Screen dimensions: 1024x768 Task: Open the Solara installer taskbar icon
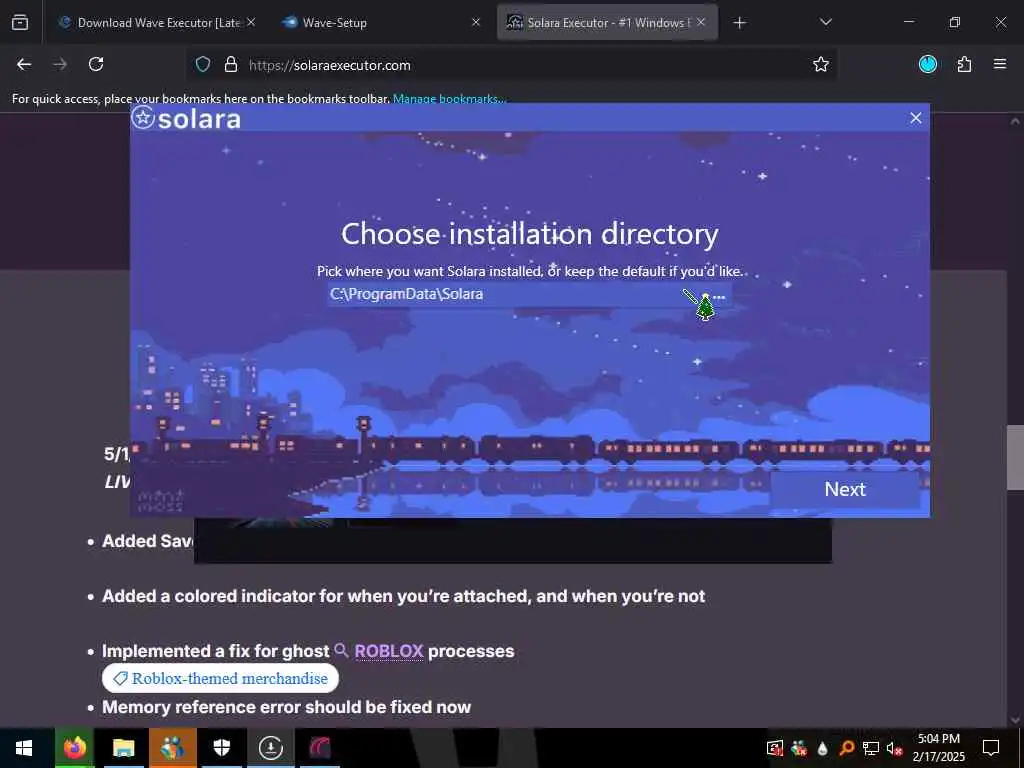click(x=320, y=748)
